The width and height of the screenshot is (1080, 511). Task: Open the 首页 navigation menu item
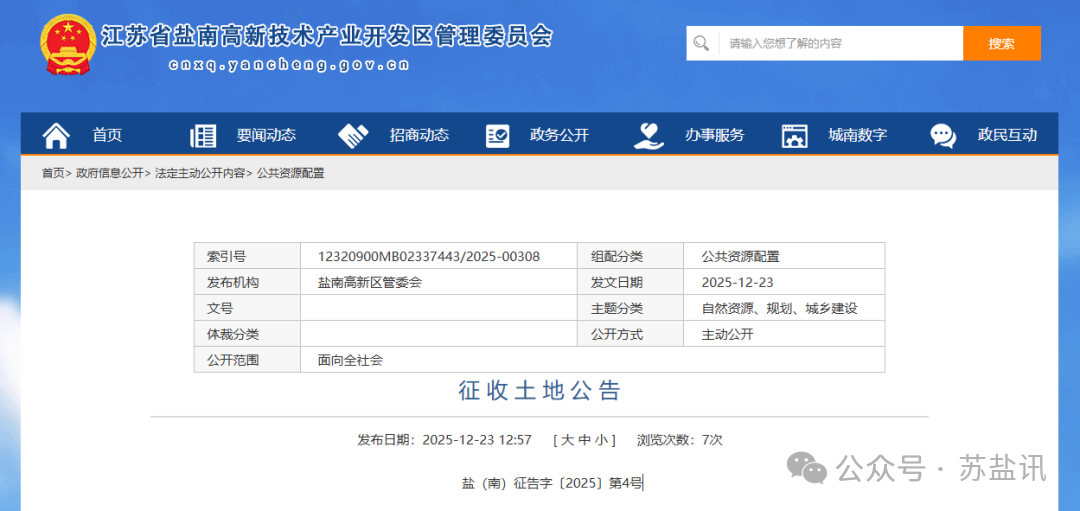107,135
